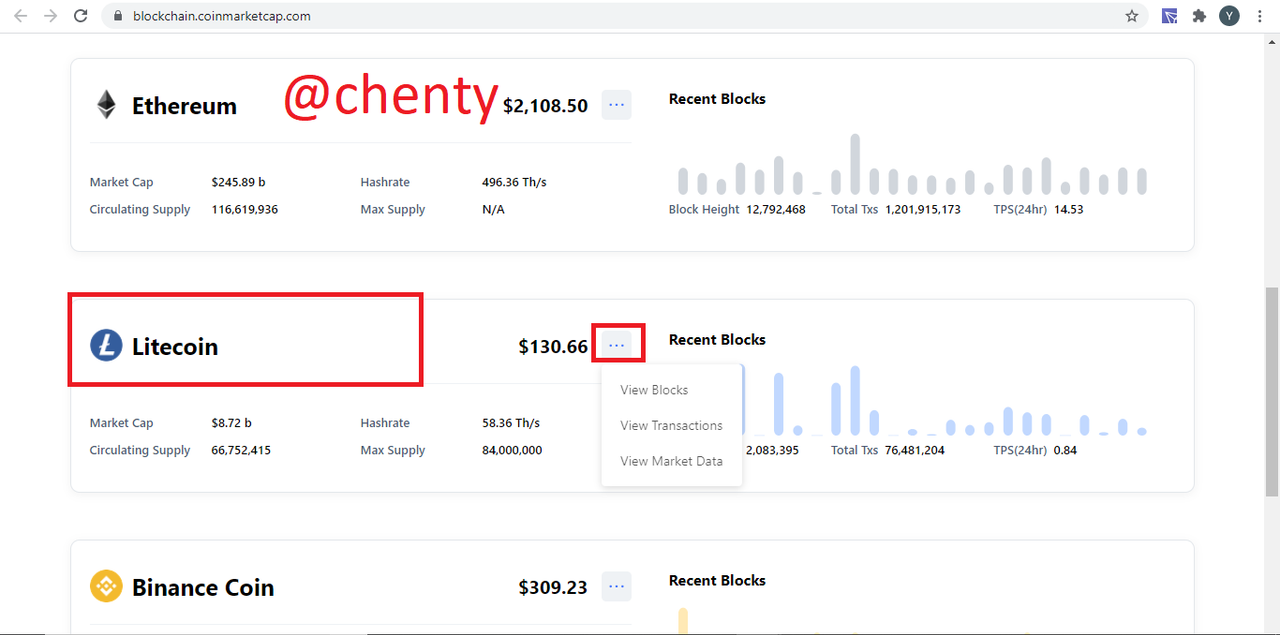Reload the page with the refresh icon
Screen dimensions: 1280x635
(x=82, y=16)
